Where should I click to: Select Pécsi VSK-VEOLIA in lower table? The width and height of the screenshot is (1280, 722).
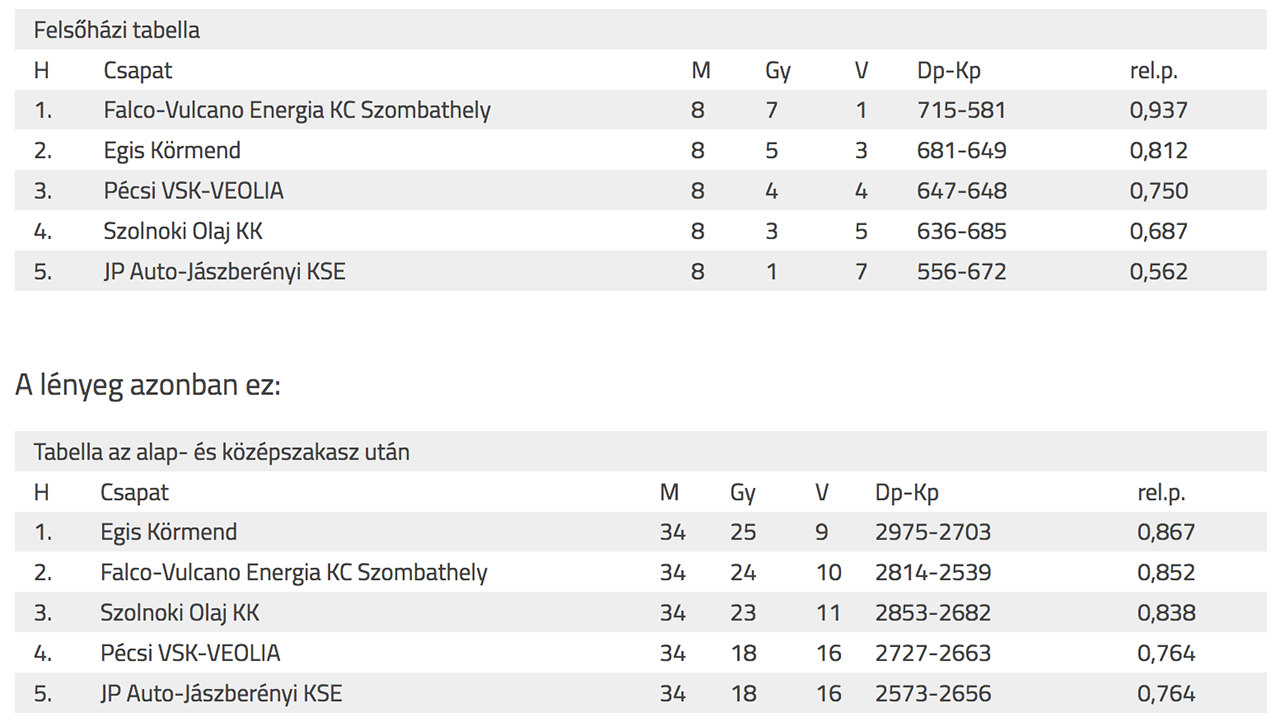tap(191, 653)
